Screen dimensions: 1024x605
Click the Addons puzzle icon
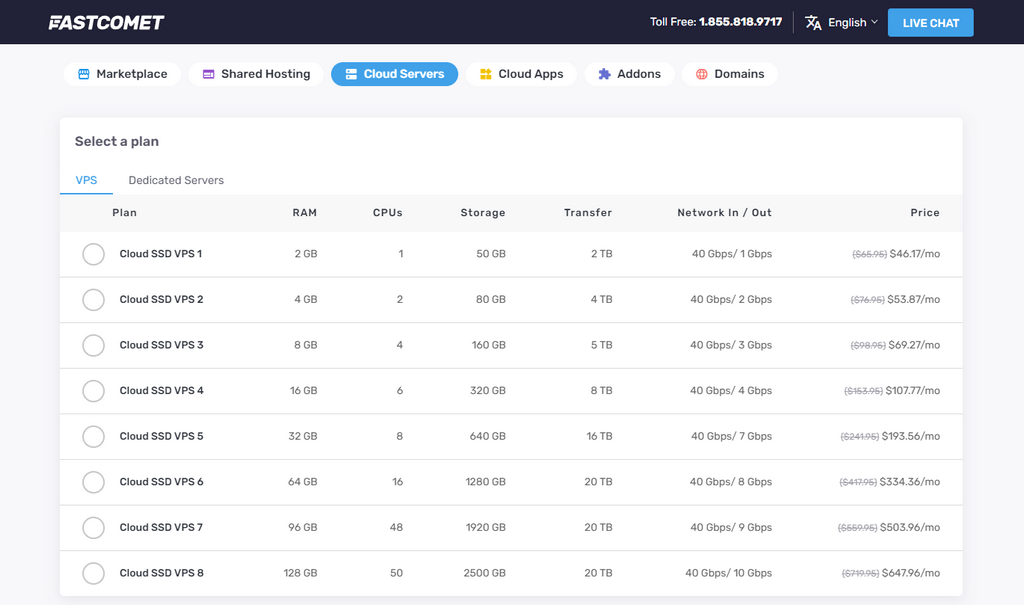point(604,73)
